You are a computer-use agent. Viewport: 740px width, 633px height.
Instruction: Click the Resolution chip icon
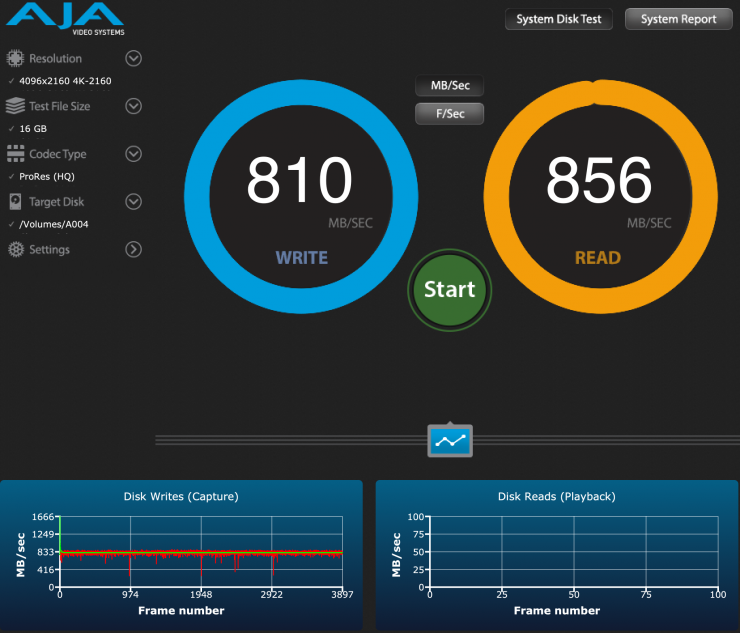click(x=15, y=58)
